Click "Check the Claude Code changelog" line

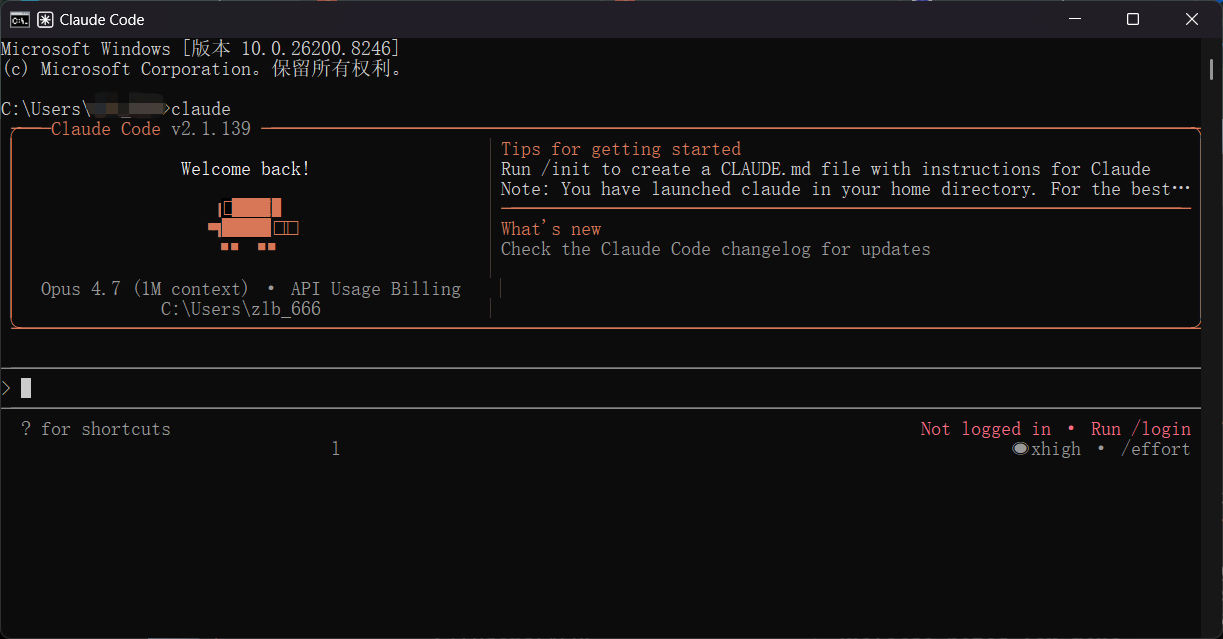[x=716, y=249]
